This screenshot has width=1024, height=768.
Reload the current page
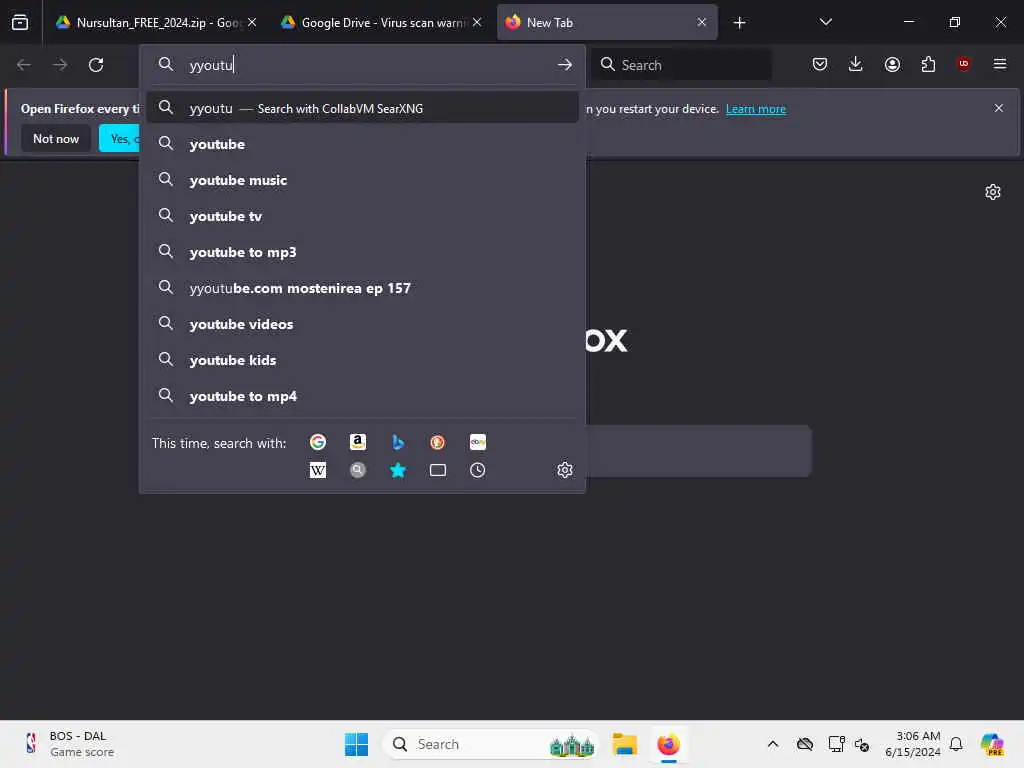click(96, 65)
